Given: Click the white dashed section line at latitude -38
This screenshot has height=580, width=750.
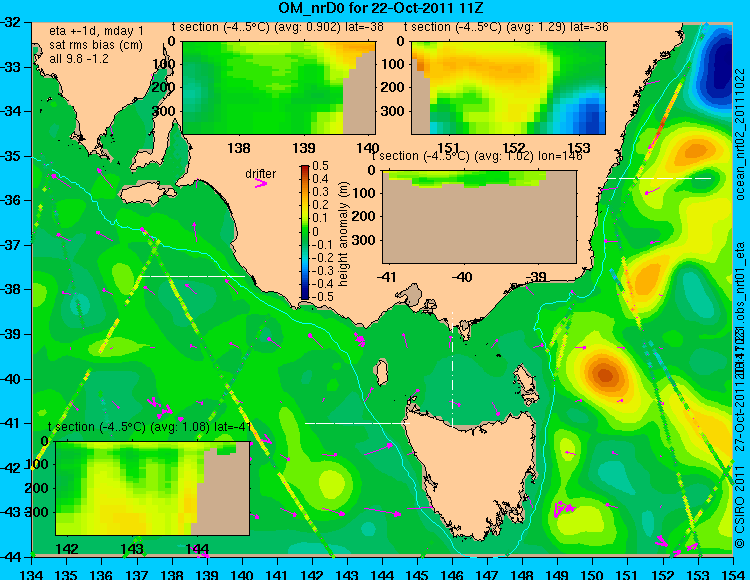Looking at the screenshot, I should tap(192, 276).
